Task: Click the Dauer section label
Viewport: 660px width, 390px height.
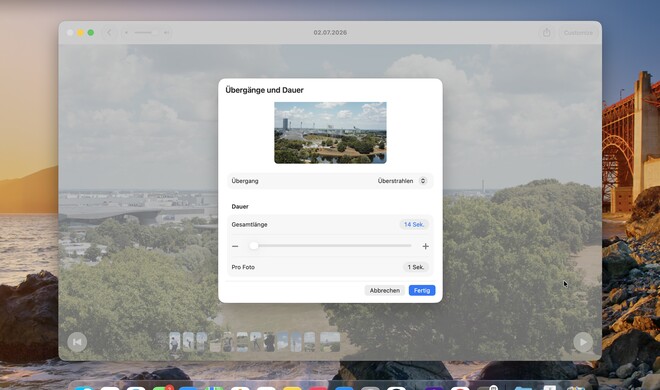Action: tap(240, 207)
